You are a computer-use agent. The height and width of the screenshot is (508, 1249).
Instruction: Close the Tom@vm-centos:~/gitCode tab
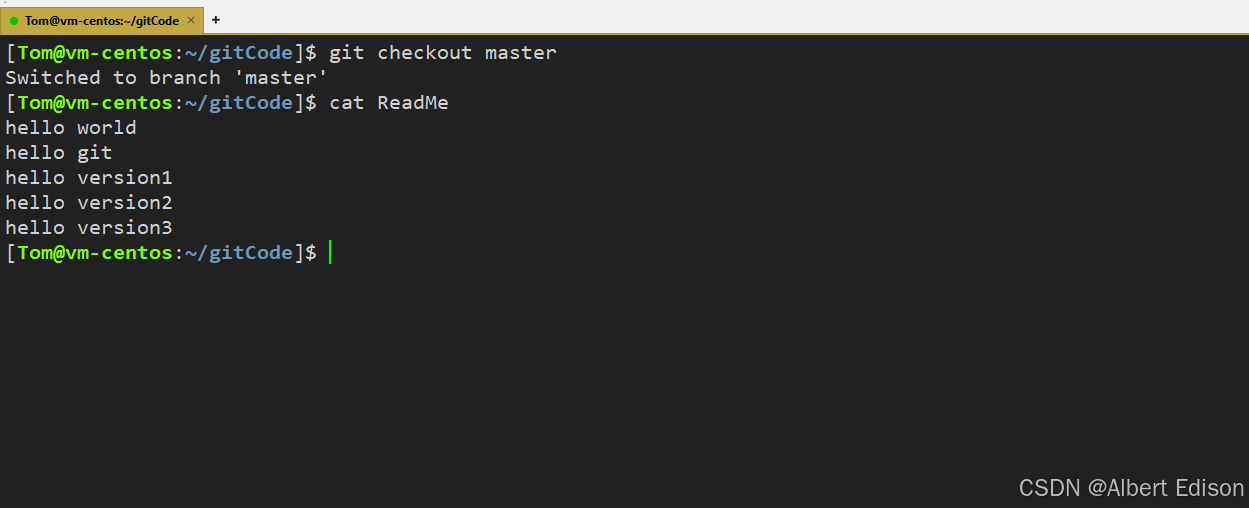point(191,20)
